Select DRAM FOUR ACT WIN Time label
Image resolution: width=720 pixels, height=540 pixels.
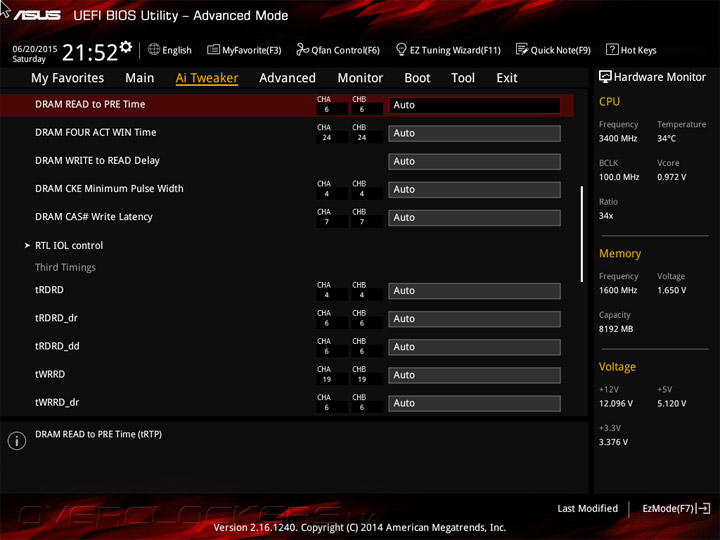pos(96,132)
